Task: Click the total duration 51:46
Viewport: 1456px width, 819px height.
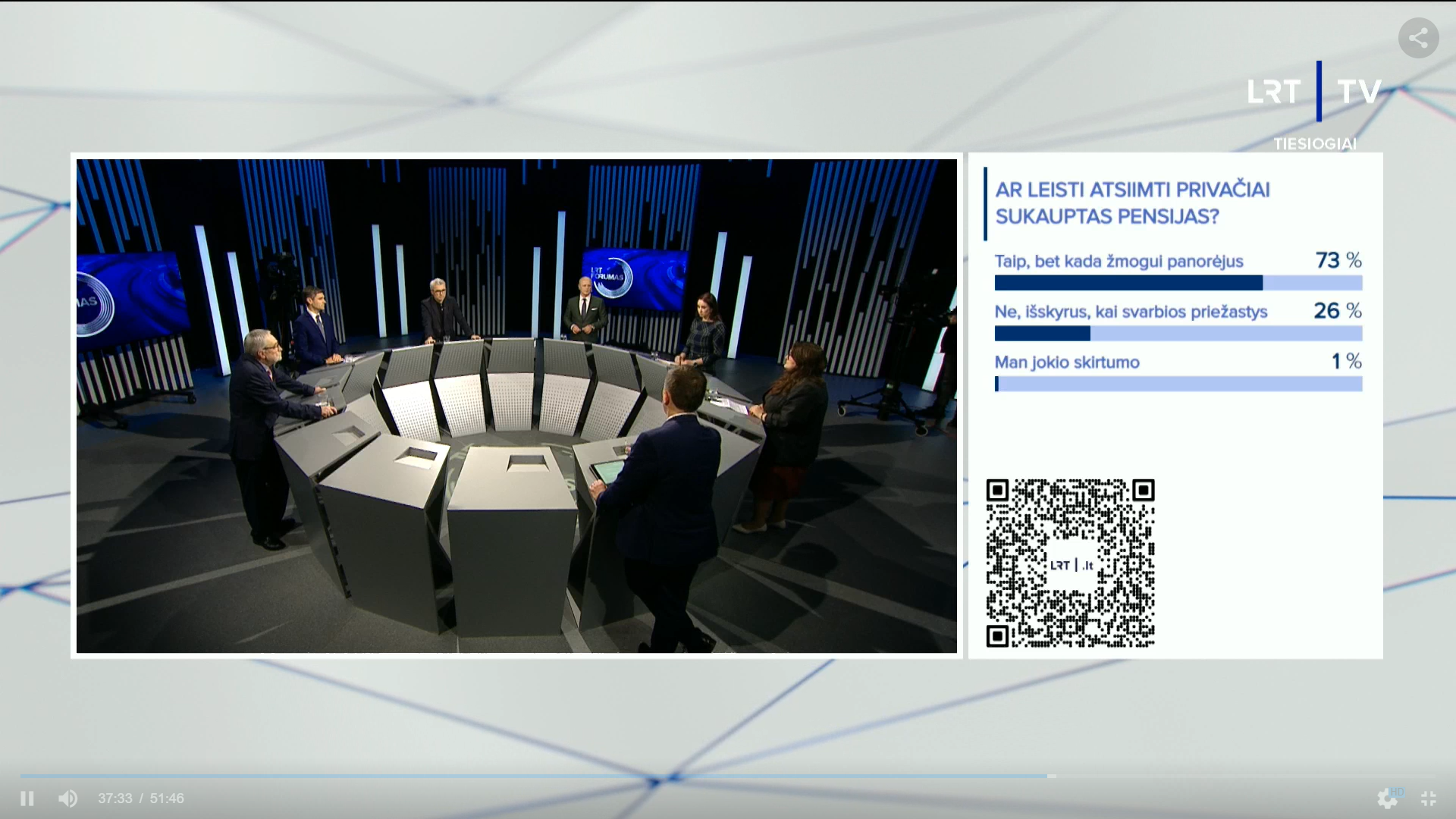Action: (167, 799)
